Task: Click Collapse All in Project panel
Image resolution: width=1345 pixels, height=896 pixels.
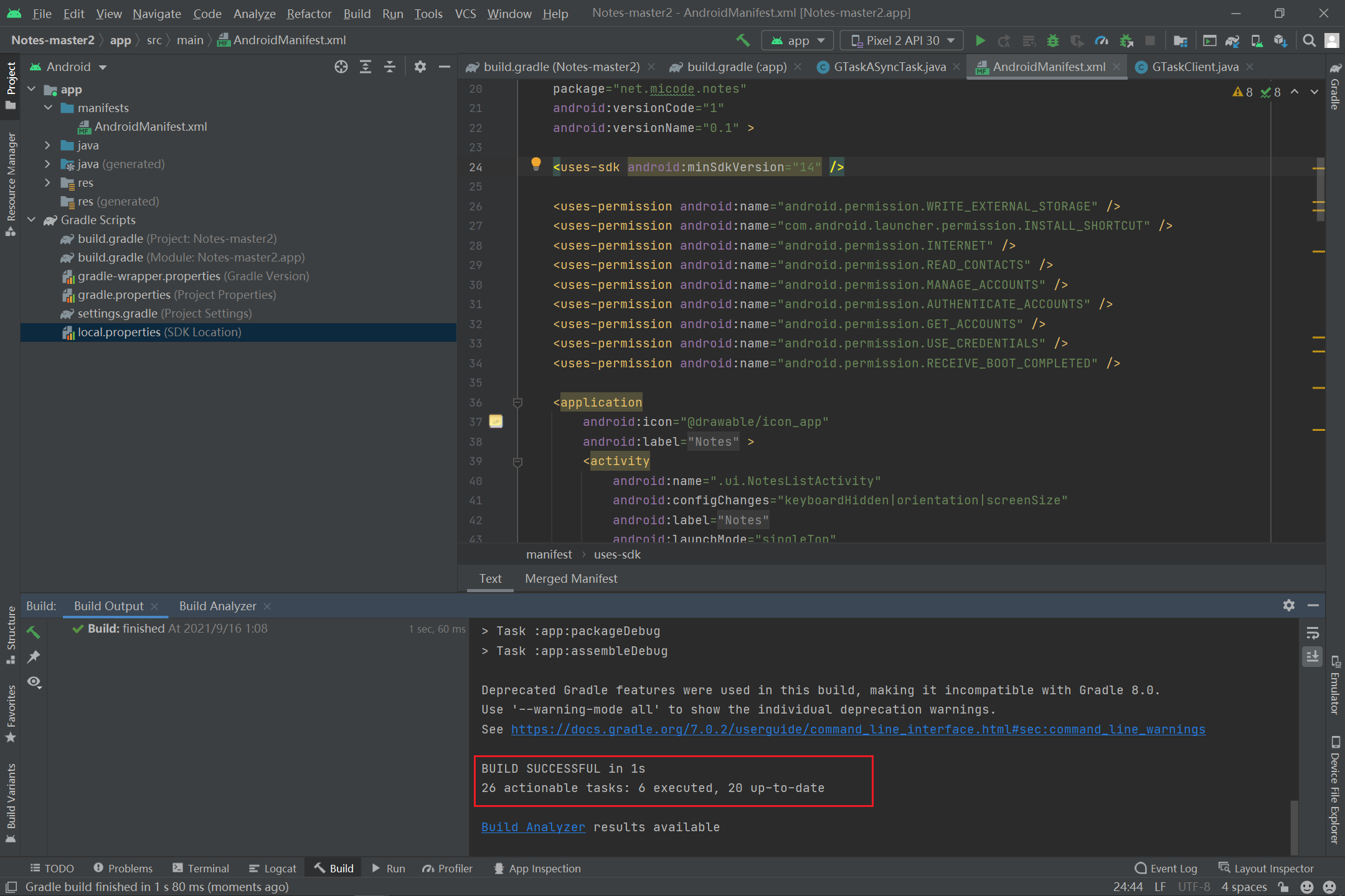Action: coord(390,67)
